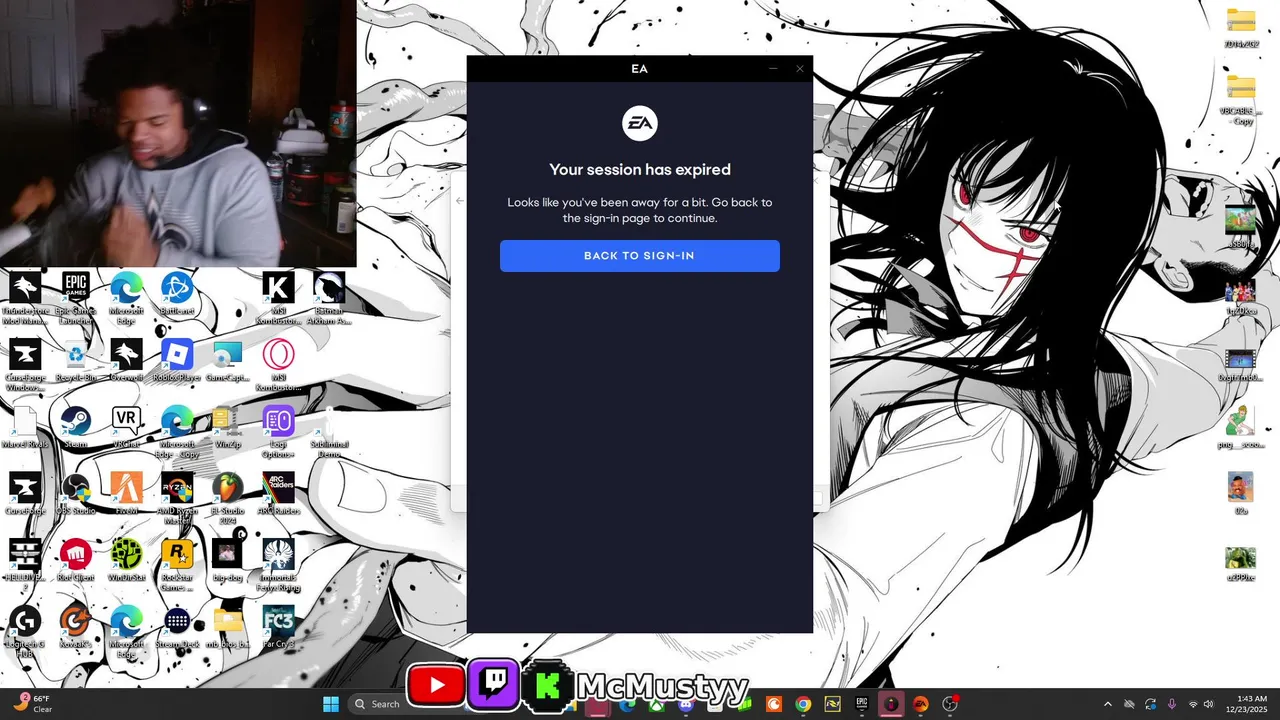Open the VBCABLE - Copy desktop folder

pos(1241,100)
